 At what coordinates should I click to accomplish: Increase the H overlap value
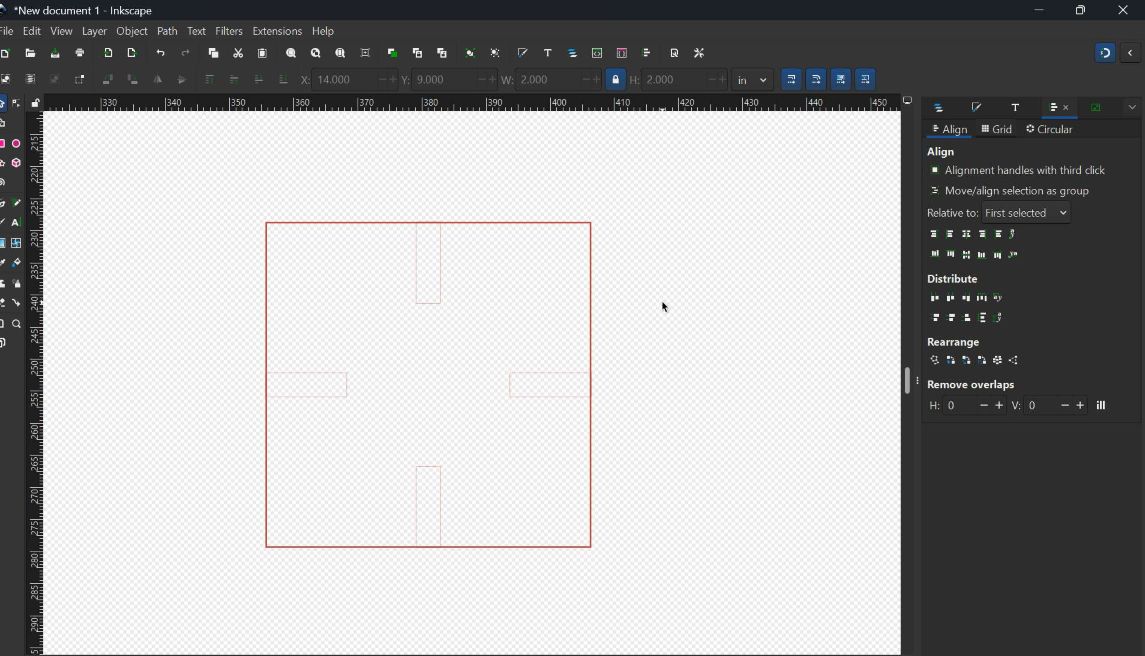pyautogui.click(x=999, y=405)
